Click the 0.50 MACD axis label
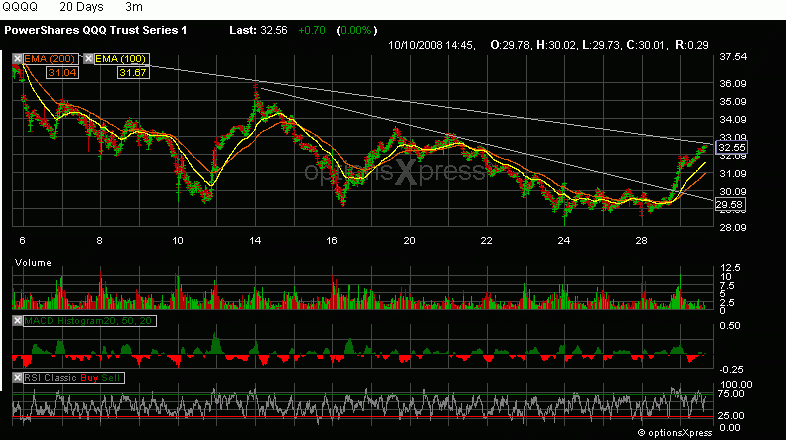786x440 pixels. tap(730, 326)
